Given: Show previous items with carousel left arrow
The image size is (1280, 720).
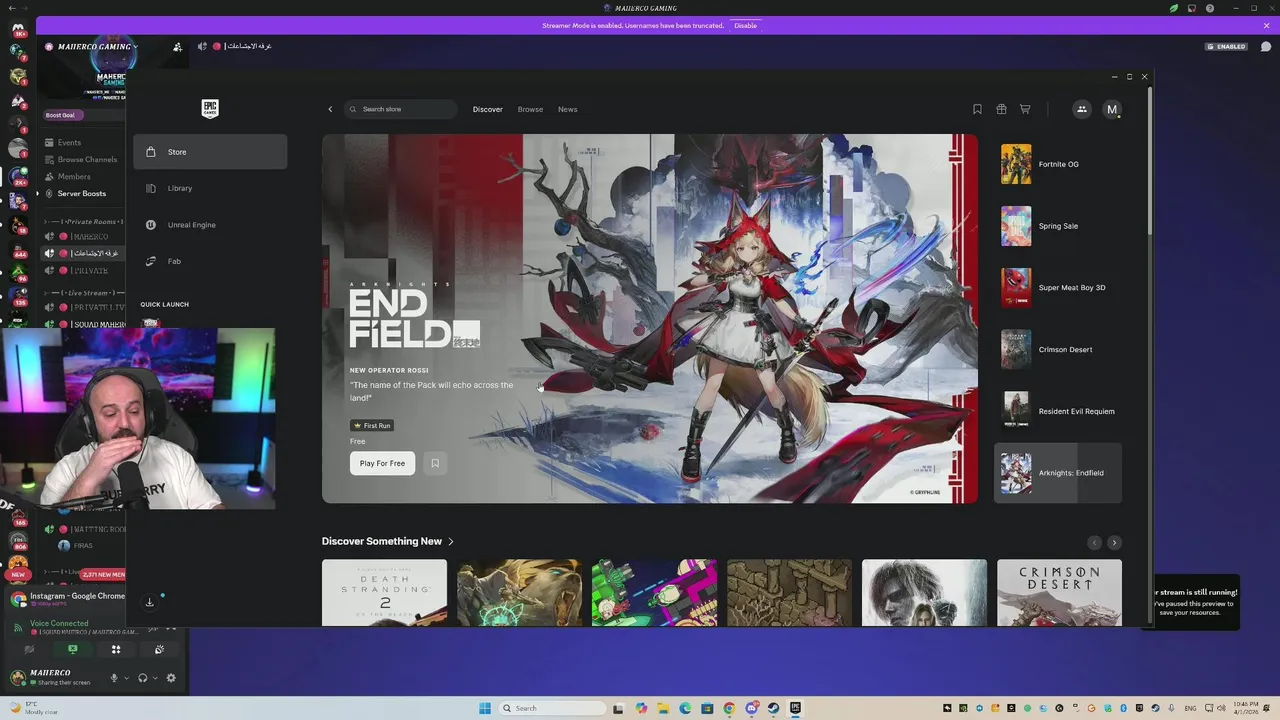Looking at the screenshot, I should pyautogui.click(x=1094, y=542).
